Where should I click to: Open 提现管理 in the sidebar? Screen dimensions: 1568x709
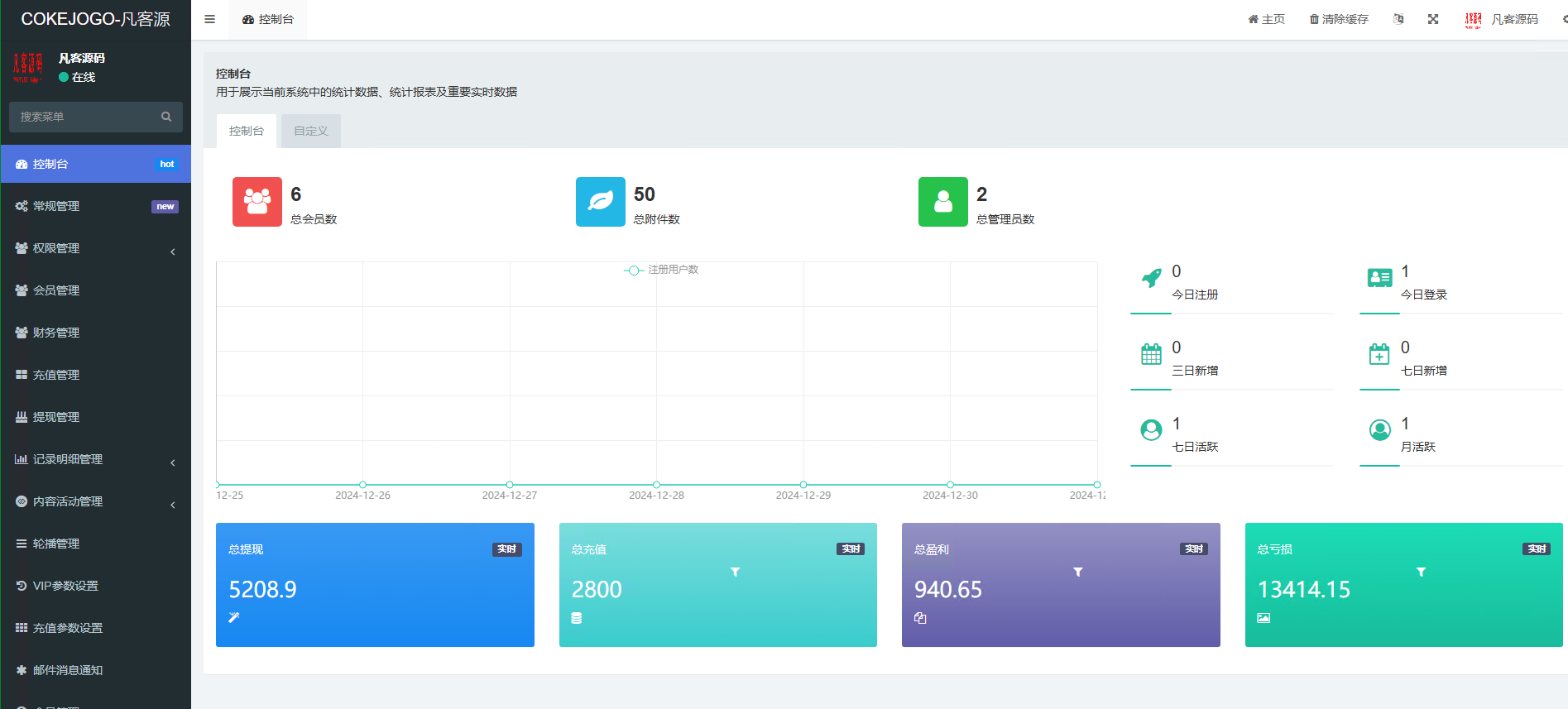tap(56, 417)
